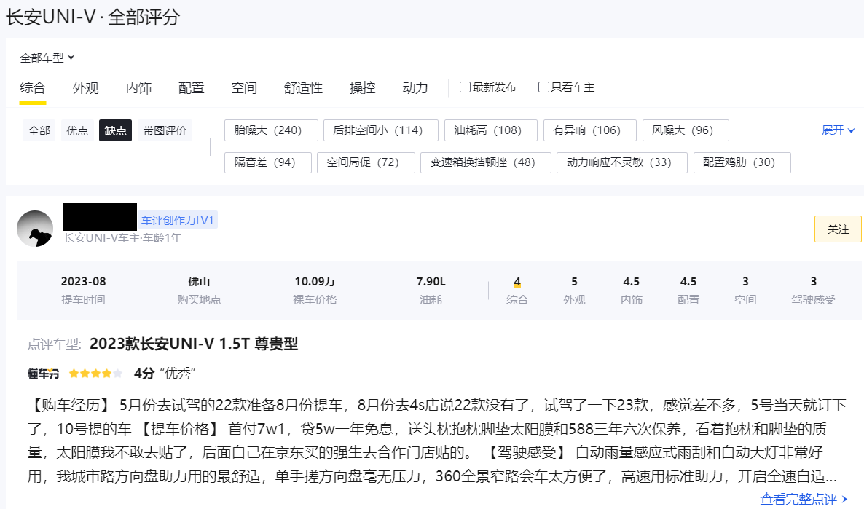Expand the tag list with 展开
This screenshot has height=509, width=864.
pos(838,130)
